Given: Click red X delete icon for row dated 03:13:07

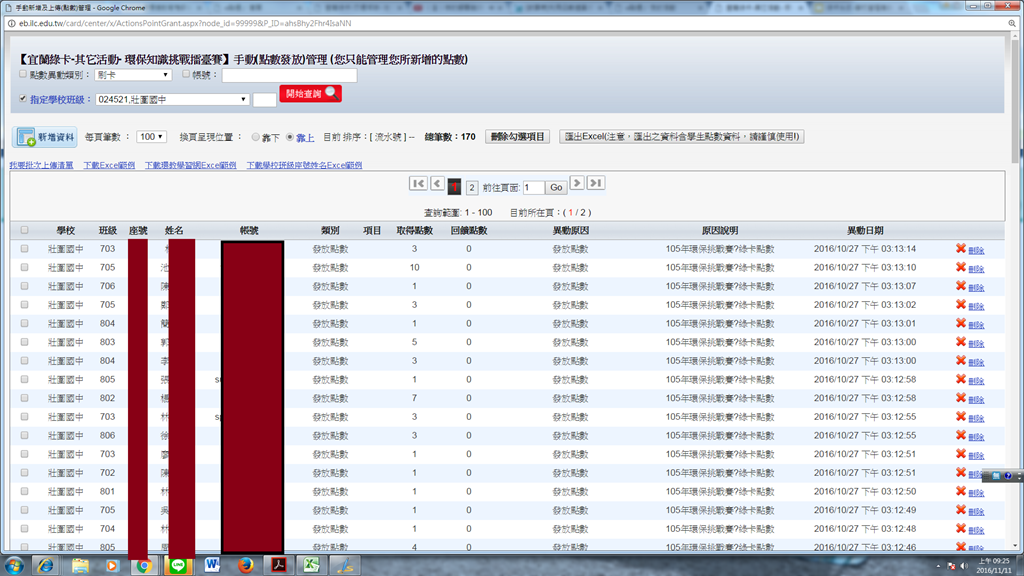Looking at the screenshot, I should [x=961, y=285].
